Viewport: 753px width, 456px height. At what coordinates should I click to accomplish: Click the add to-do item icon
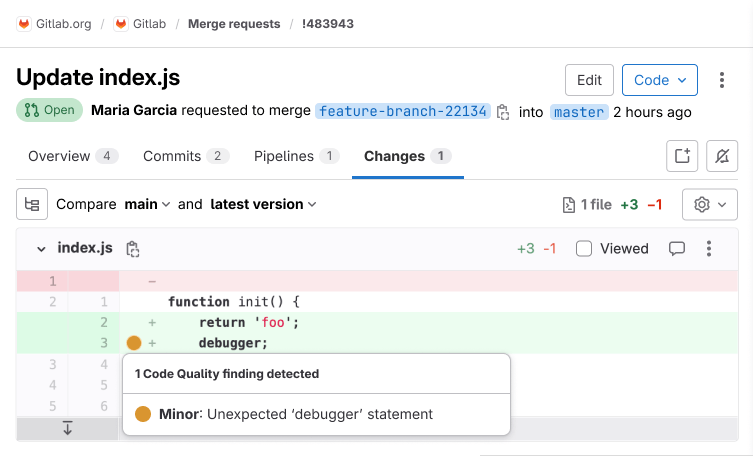coord(682,156)
